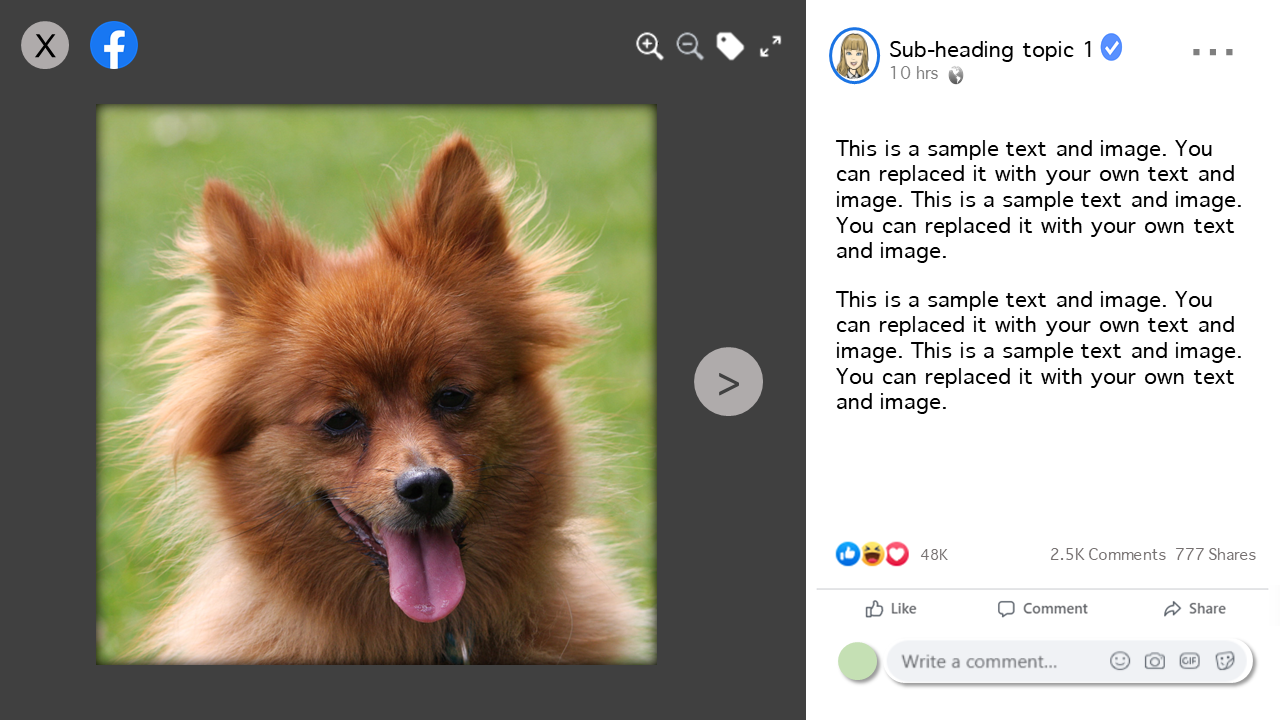Screen dimensions: 1280x720
Task: Click the blue like reaction icon
Action: (848, 554)
